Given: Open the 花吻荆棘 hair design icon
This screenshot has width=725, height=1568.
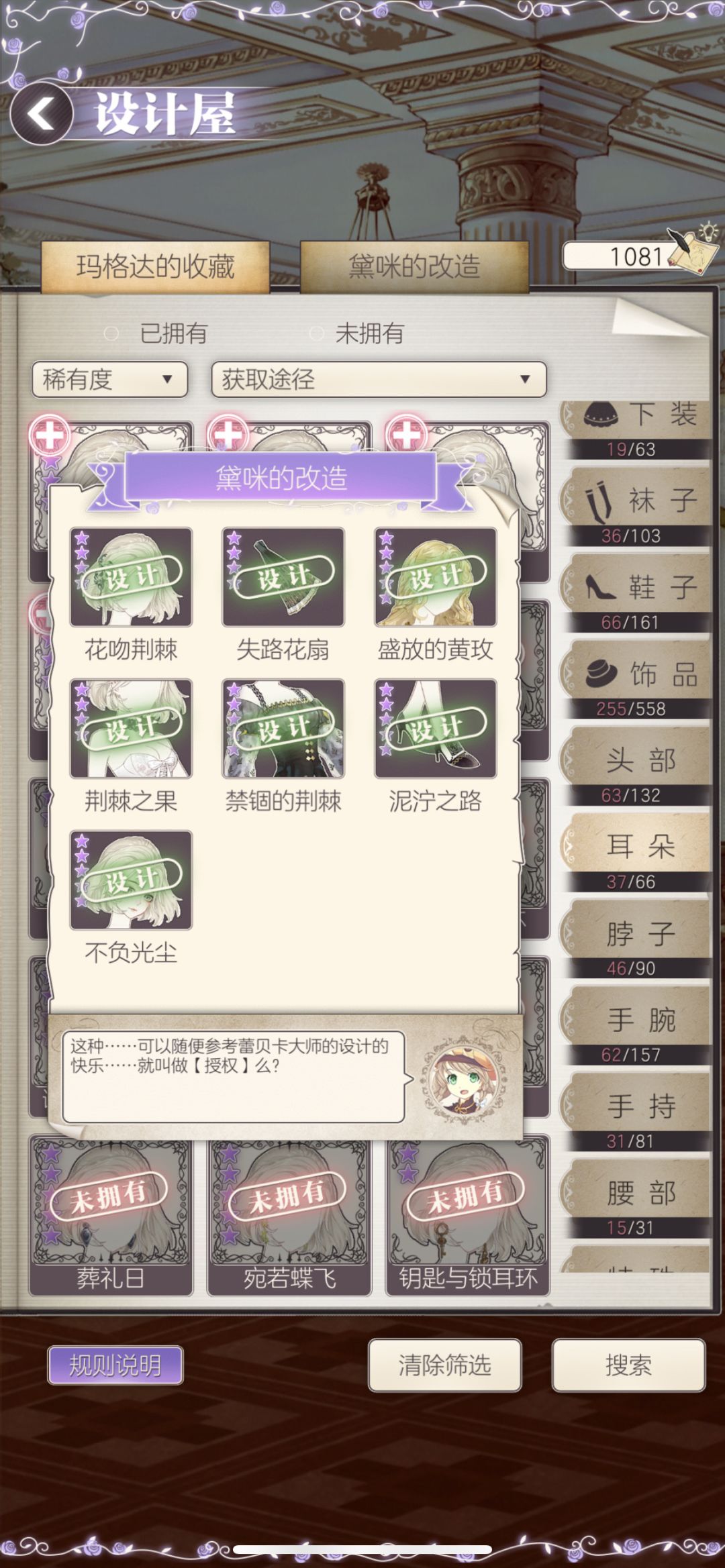Looking at the screenshot, I should [131, 576].
